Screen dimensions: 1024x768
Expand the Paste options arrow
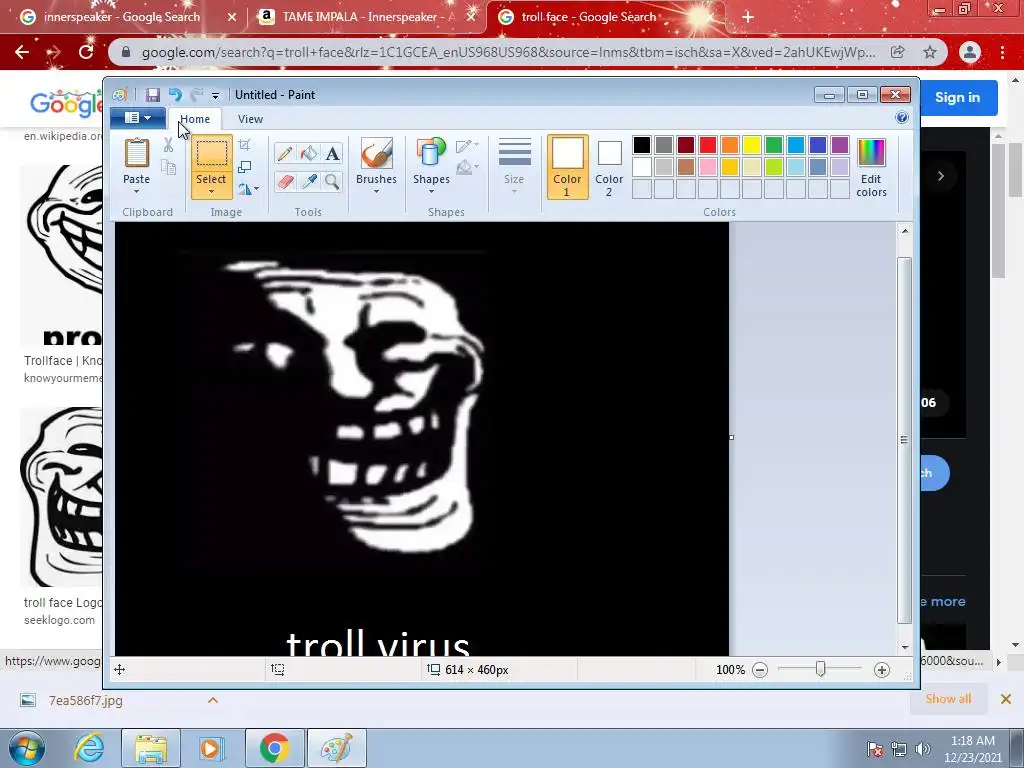pos(136,191)
